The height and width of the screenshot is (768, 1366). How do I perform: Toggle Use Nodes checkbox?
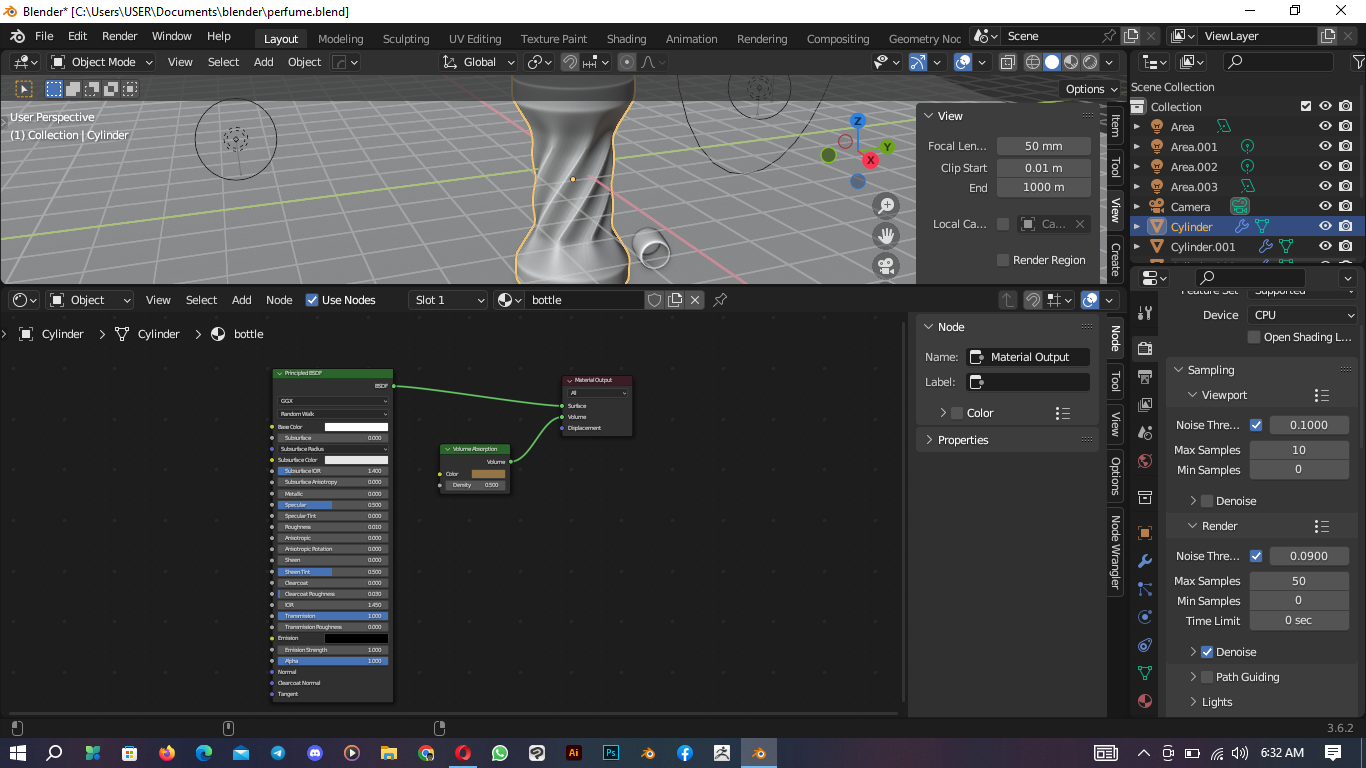click(312, 300)
